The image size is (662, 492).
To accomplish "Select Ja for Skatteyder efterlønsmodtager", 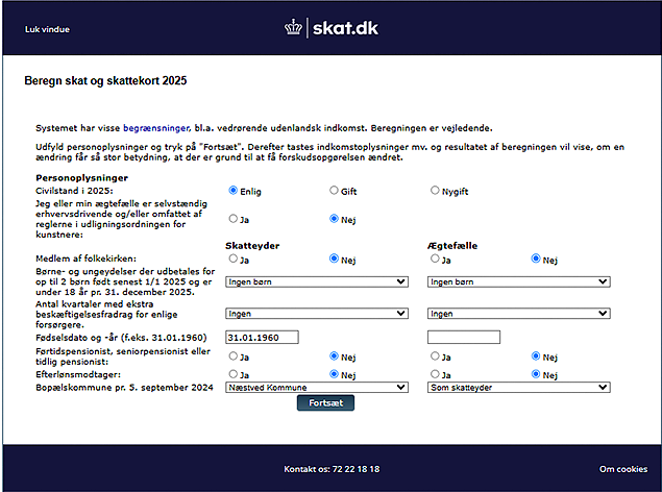I will coord(233,374).
